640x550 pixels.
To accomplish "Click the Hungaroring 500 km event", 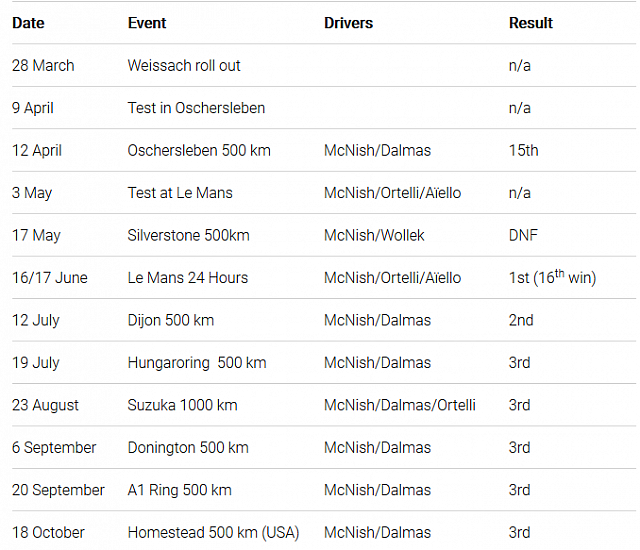I will coord(197,363).
